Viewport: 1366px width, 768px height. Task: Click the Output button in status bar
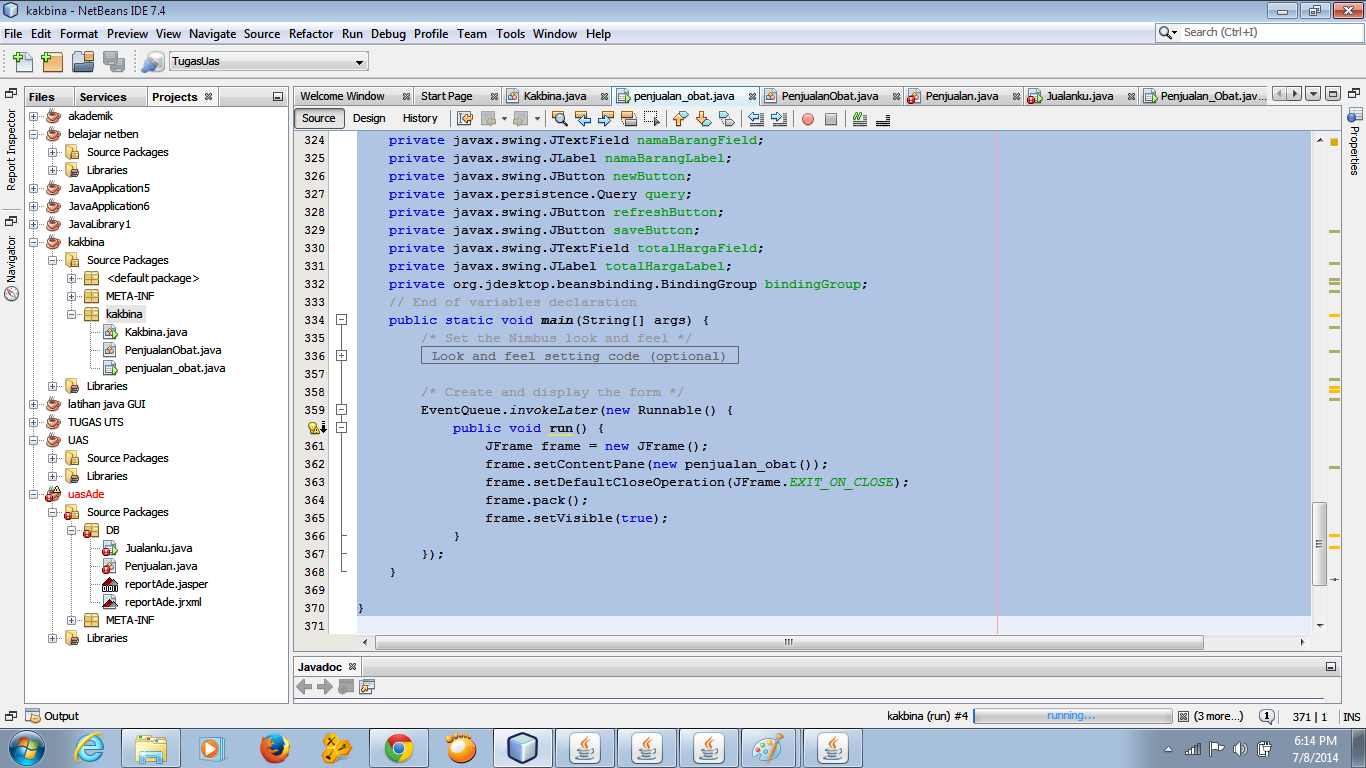coord(52,716)
